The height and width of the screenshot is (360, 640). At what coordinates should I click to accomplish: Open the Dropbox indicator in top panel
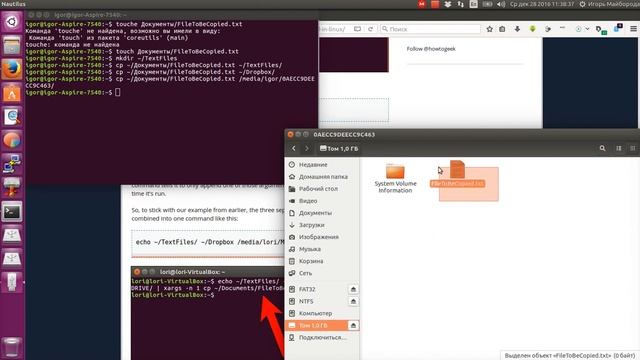[448, 4]
